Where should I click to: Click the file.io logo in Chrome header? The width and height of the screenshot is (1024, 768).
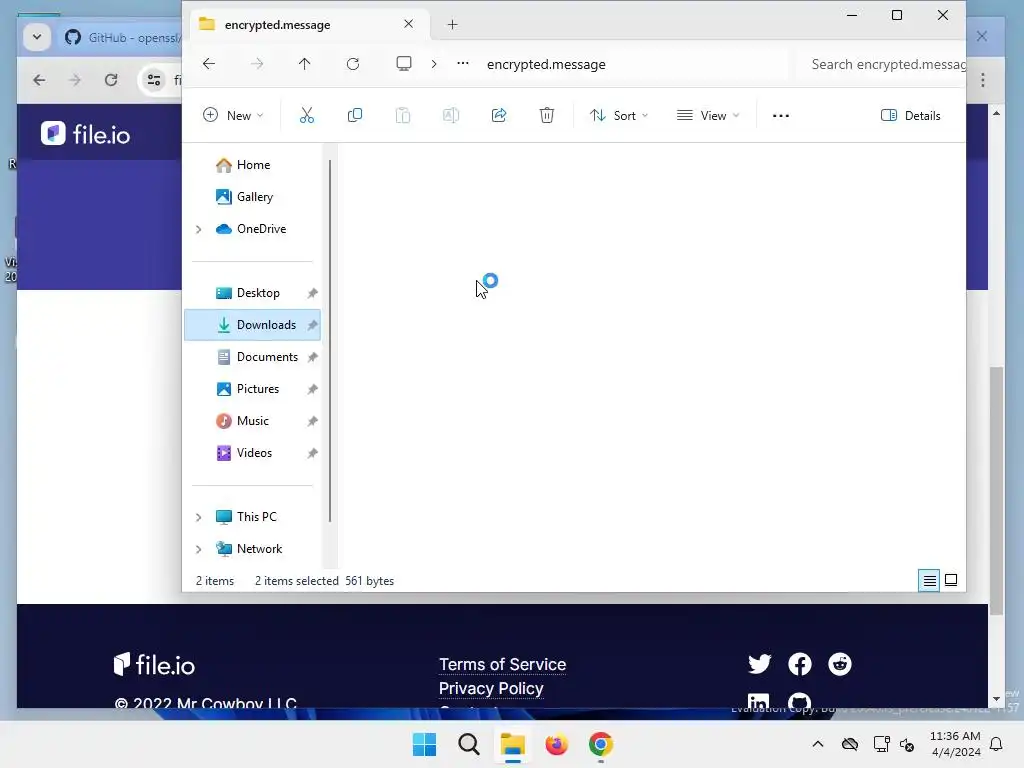[86, 134]
